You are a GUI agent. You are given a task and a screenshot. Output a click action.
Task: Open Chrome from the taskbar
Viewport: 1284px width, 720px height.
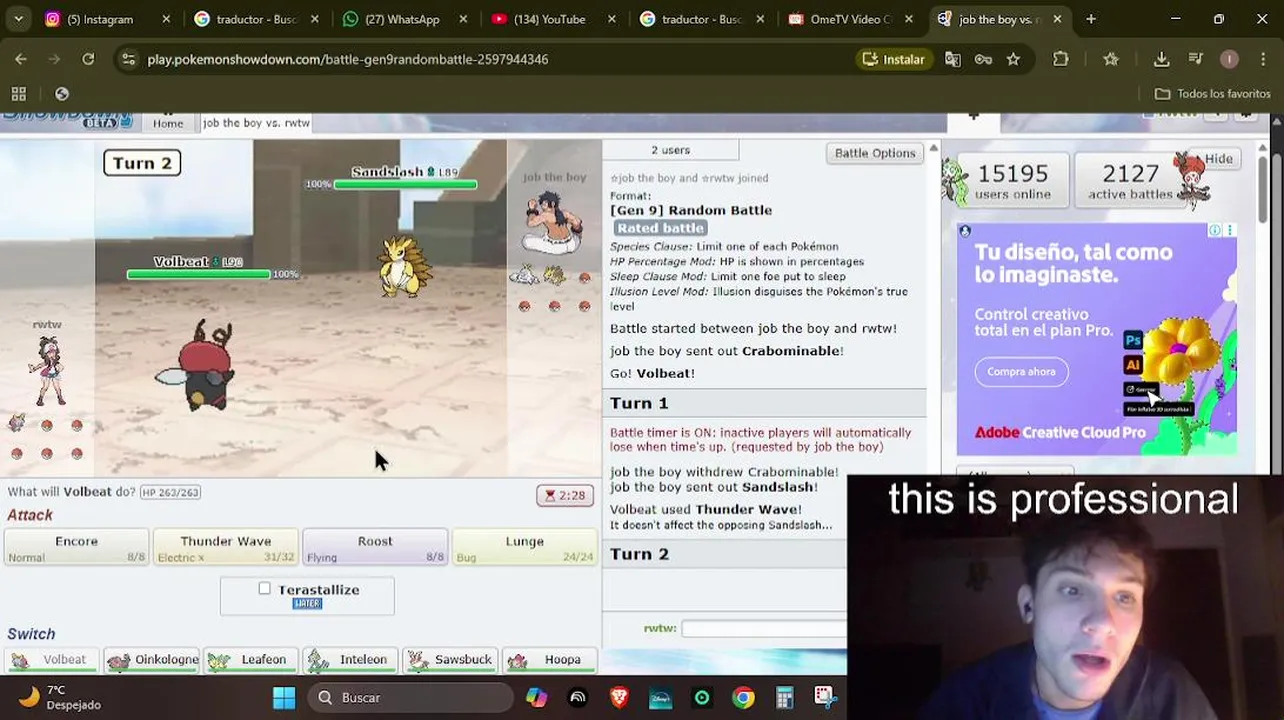coord(743,697)
